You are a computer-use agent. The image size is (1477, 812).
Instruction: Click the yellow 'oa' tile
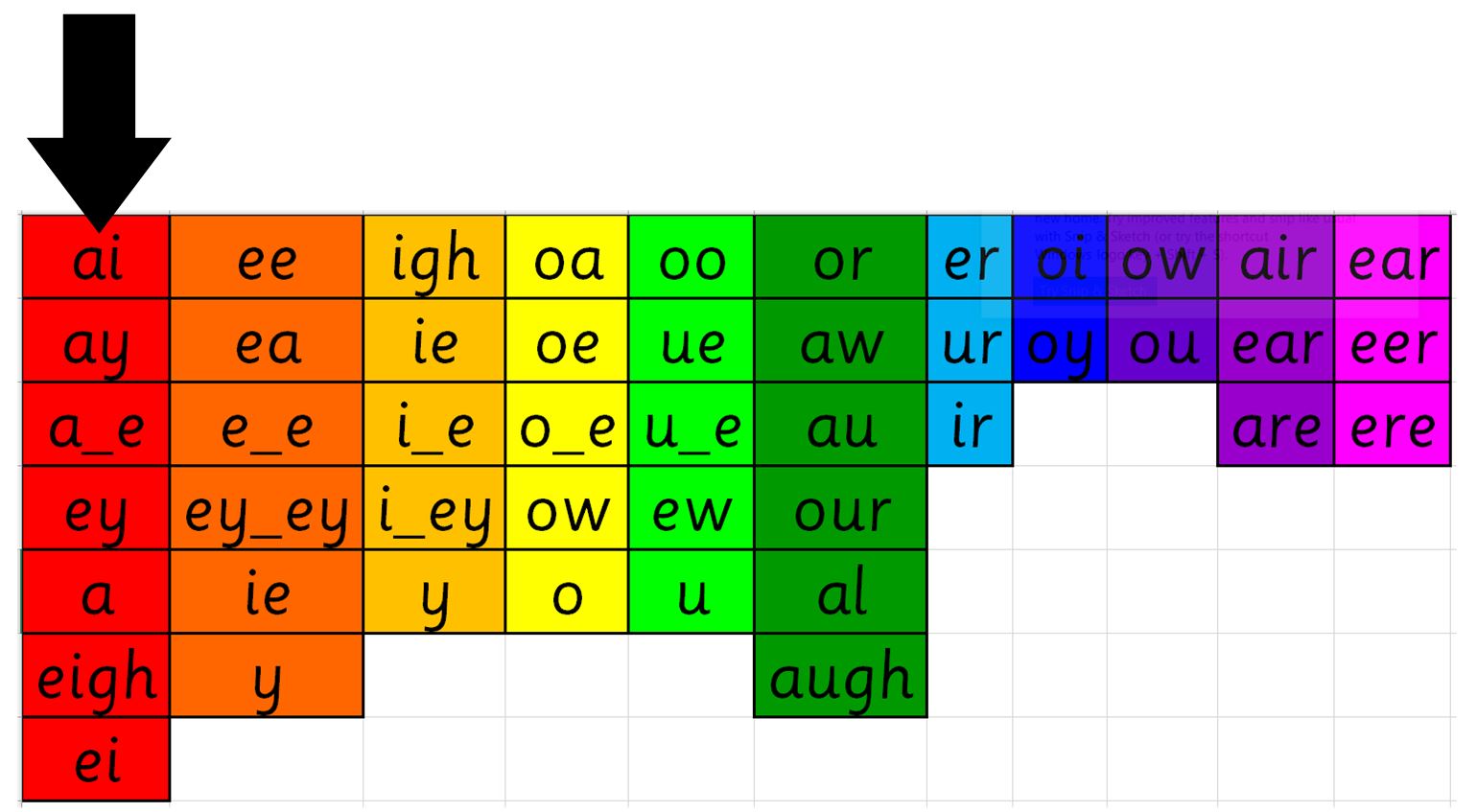[567, 257]
